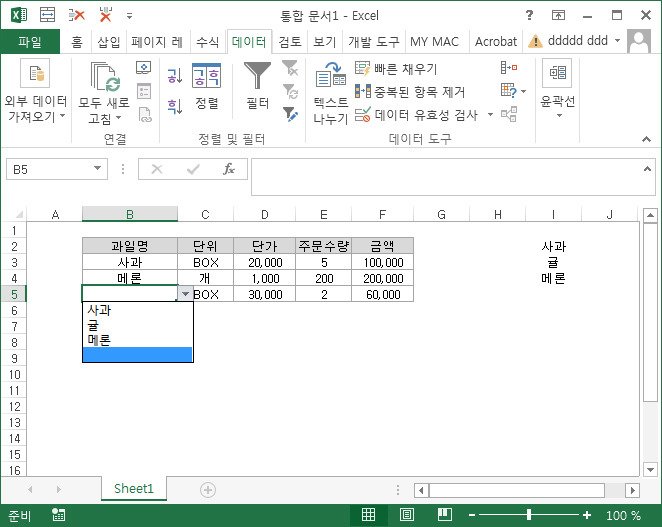This screenshot has height=527, width=662.
Task: Switch to the 개발 도구 tab
Action: [373, 42]
